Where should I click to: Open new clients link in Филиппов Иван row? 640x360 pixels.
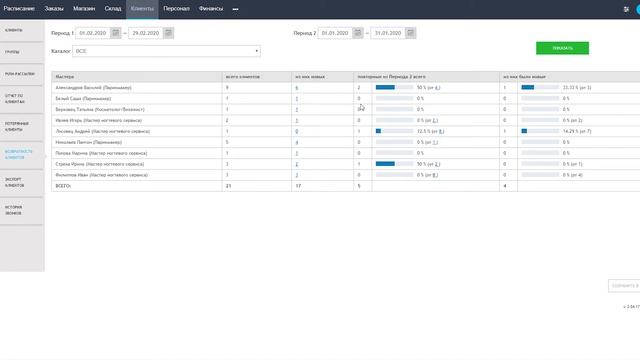297,175
